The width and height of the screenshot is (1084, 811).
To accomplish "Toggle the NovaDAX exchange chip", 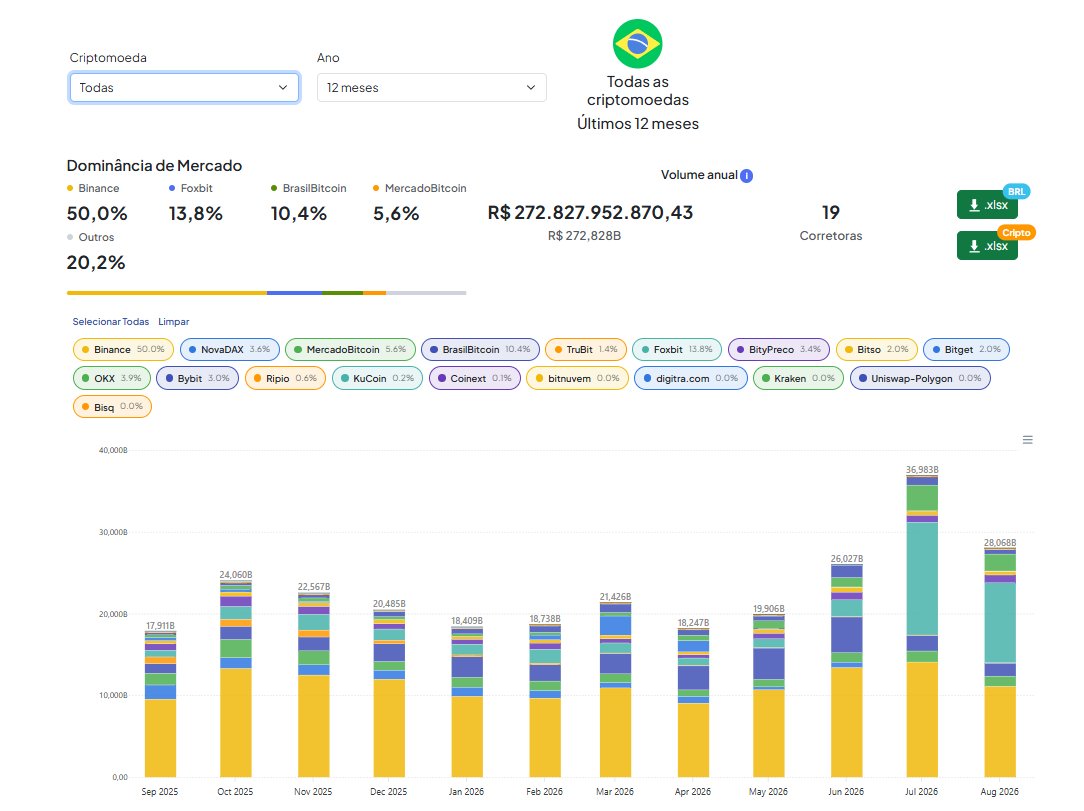I will coord(230,349).
